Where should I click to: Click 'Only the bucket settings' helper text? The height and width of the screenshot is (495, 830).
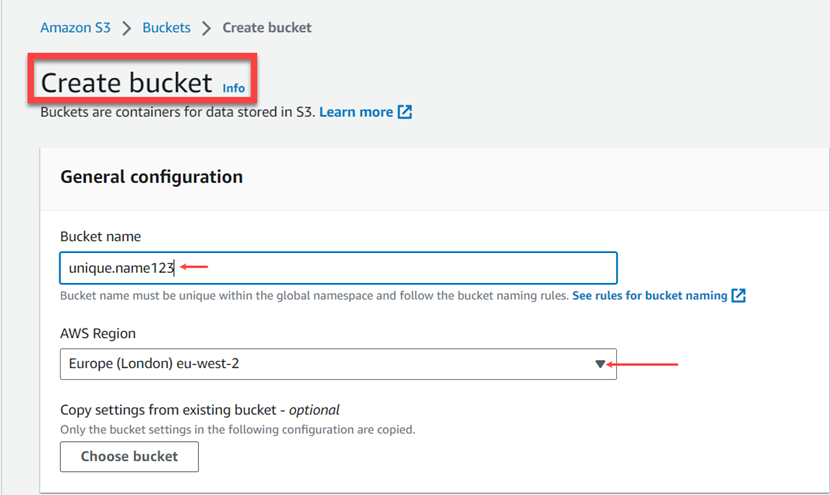[238, 429]
